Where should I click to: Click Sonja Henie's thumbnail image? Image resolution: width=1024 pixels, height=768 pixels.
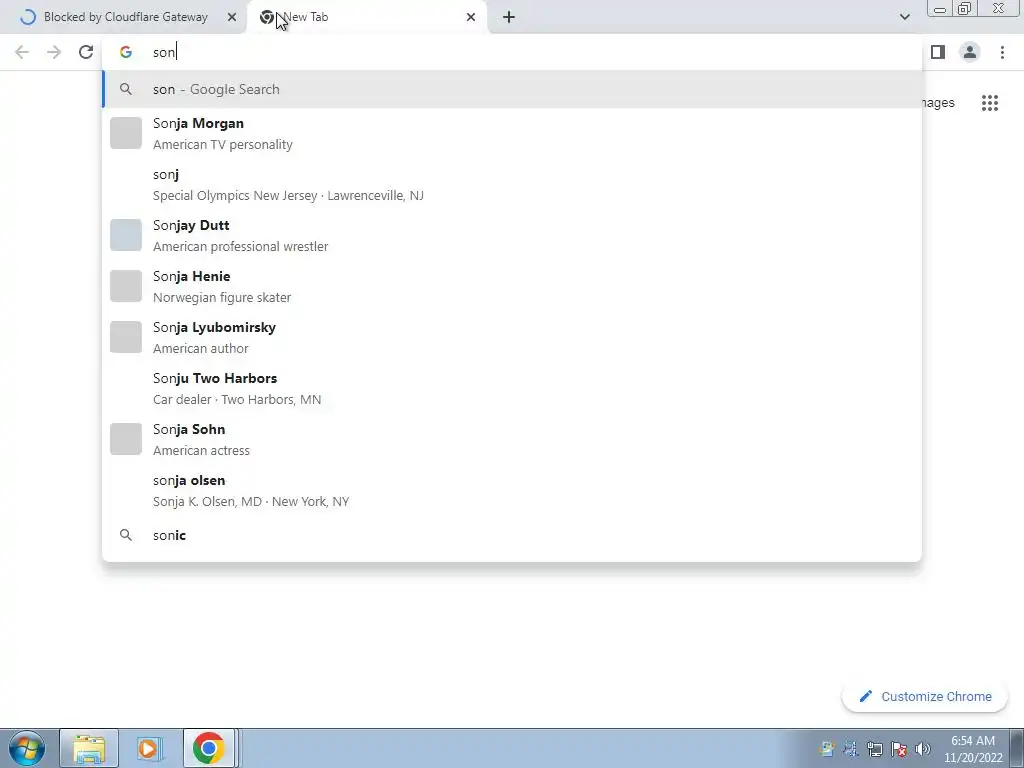126,286
